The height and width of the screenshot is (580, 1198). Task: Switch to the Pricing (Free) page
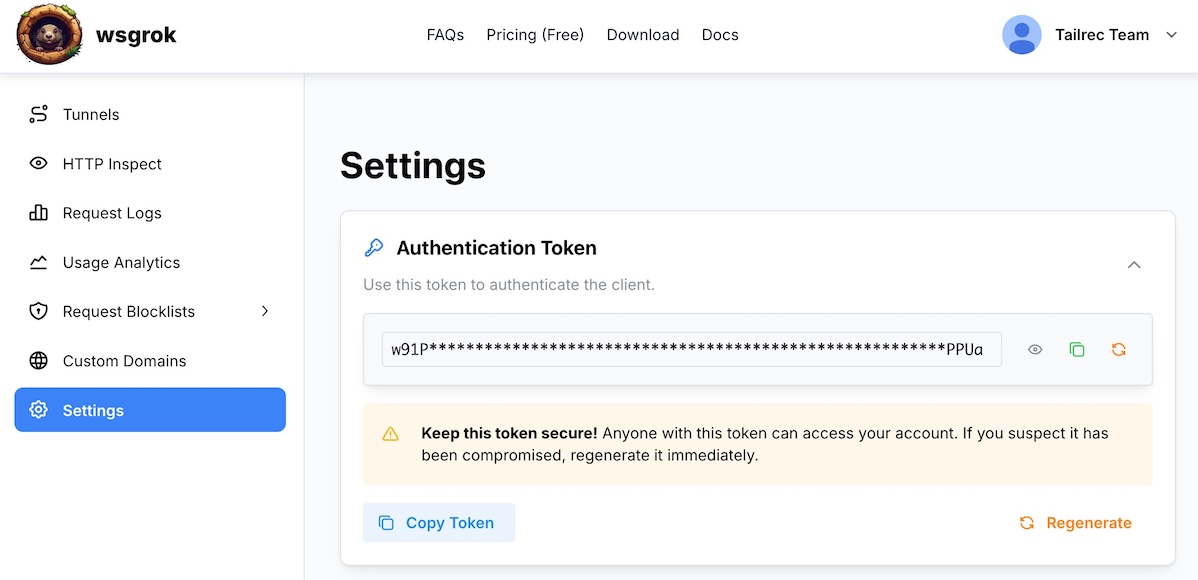(535, 34)
